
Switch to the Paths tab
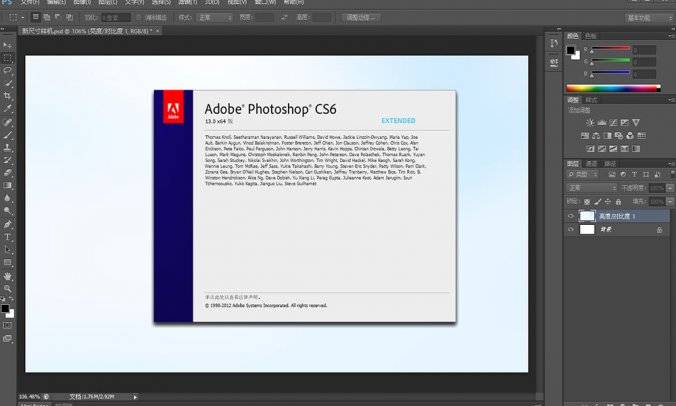click(x=610, y=164)
